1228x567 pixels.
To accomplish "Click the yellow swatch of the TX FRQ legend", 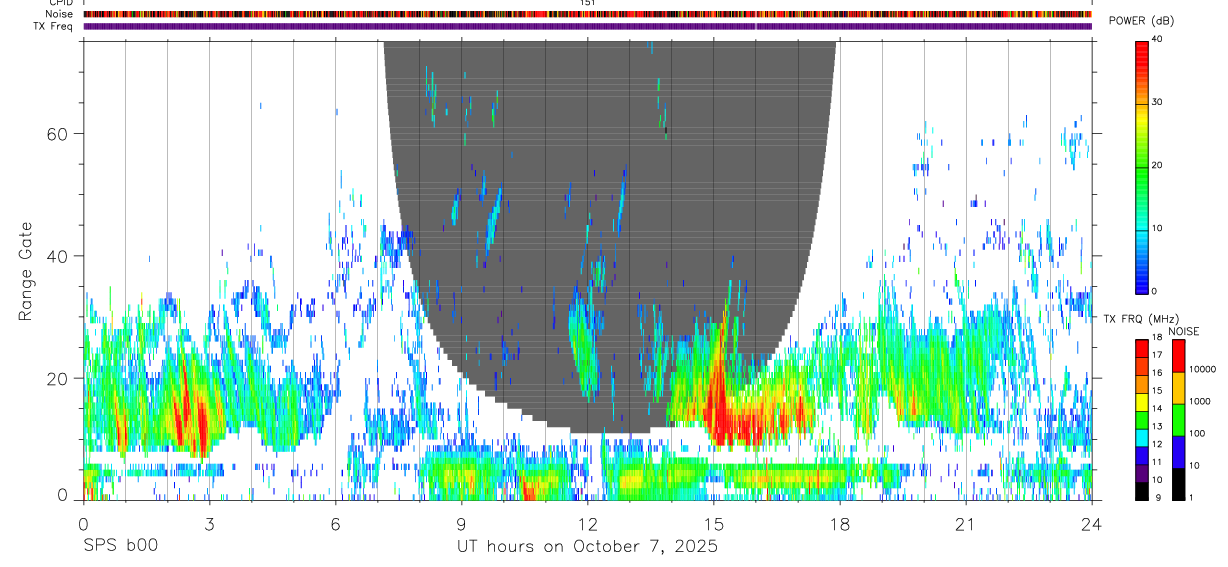I will 1142,401.
